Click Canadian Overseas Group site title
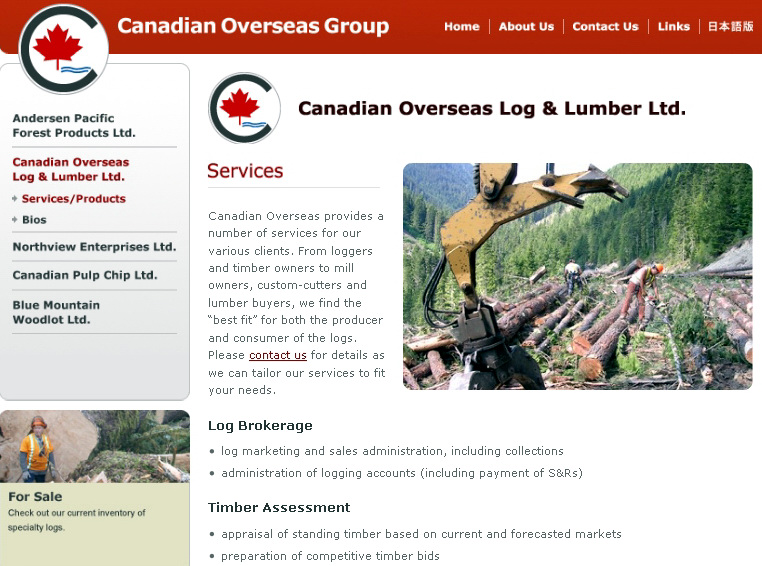The height and width of the screenshot is (566, 762). pyautogui.click(x=253, y=26)
